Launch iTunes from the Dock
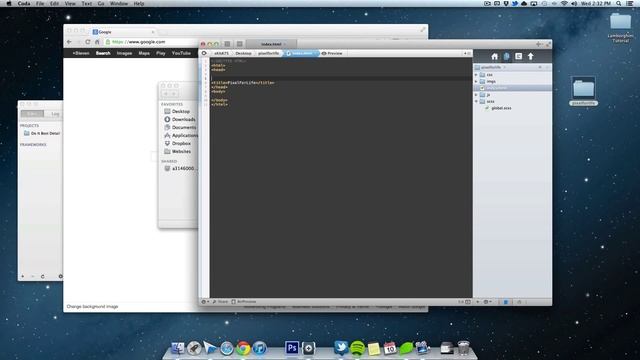This screenshot has height=360, width=640. pos(260,348)
